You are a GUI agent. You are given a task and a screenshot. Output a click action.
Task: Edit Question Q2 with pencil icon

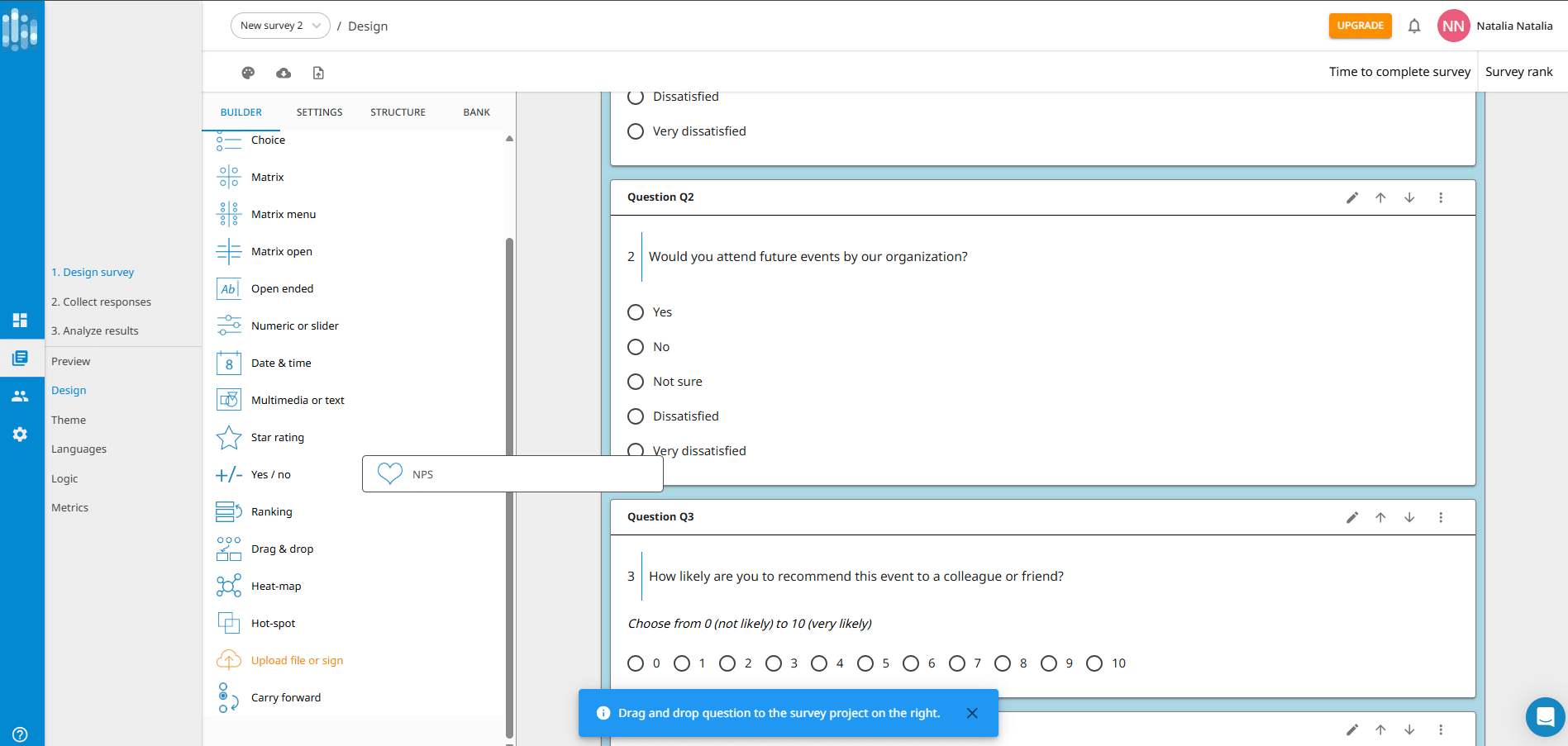pyautogui.click(x=1352, y=197)
